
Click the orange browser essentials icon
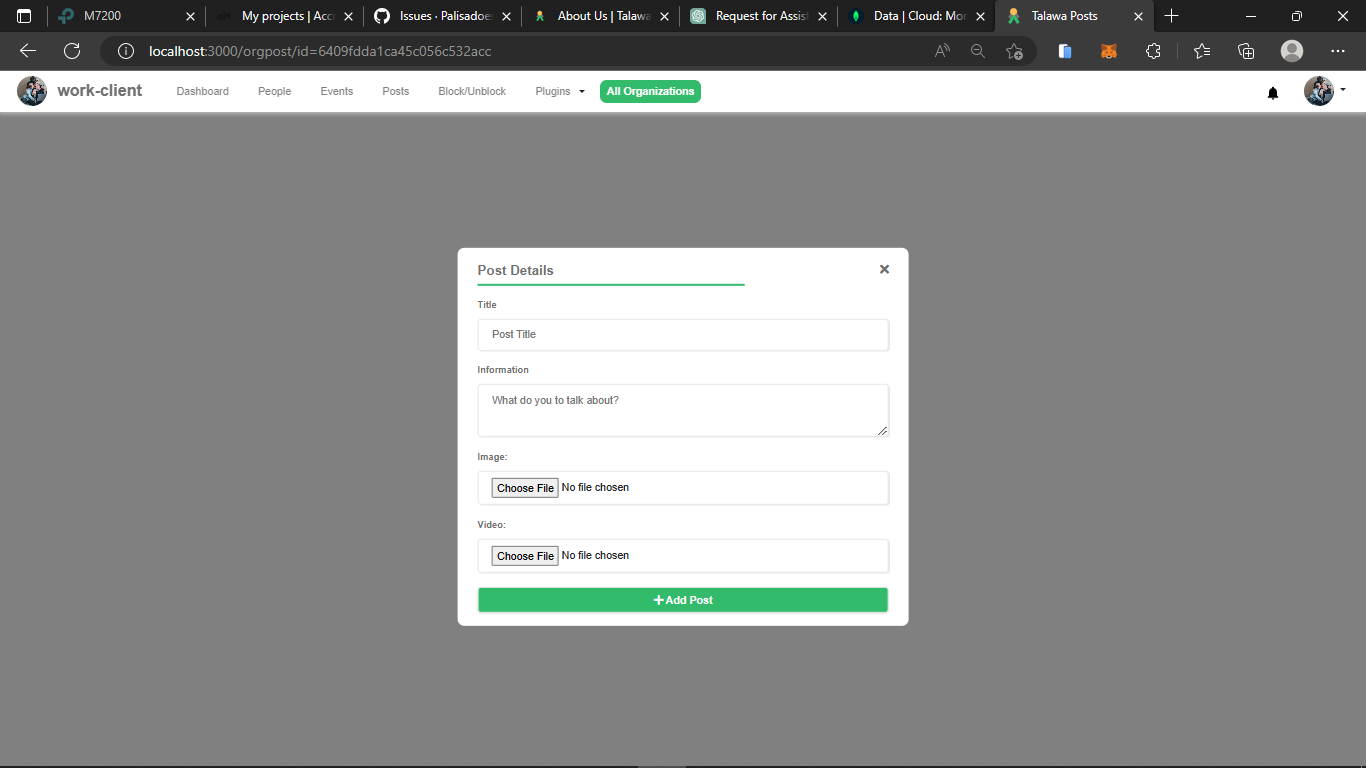pos(1109,51)
